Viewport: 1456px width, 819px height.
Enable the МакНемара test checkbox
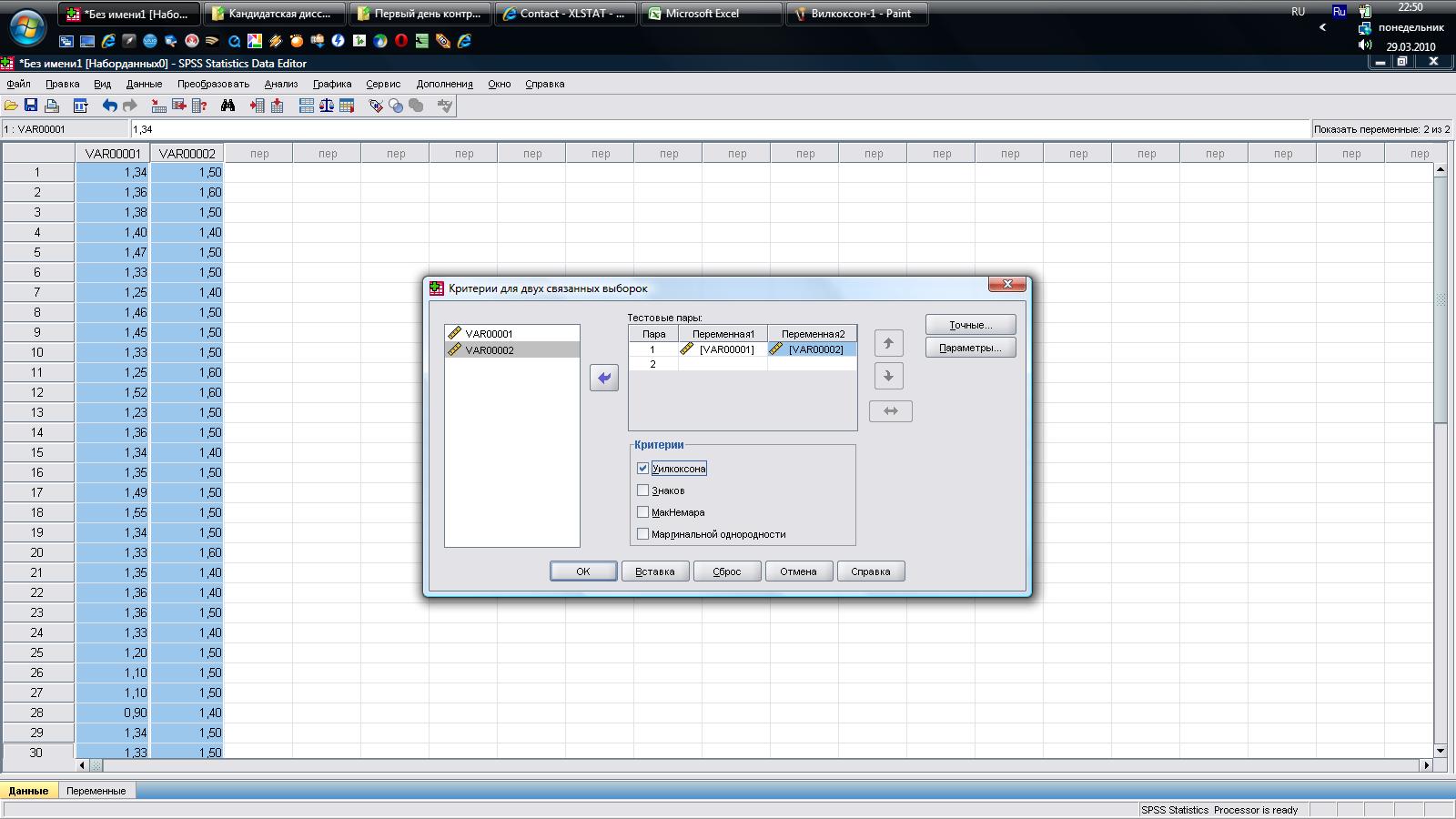pyautogui.click(x=643, y=512)
